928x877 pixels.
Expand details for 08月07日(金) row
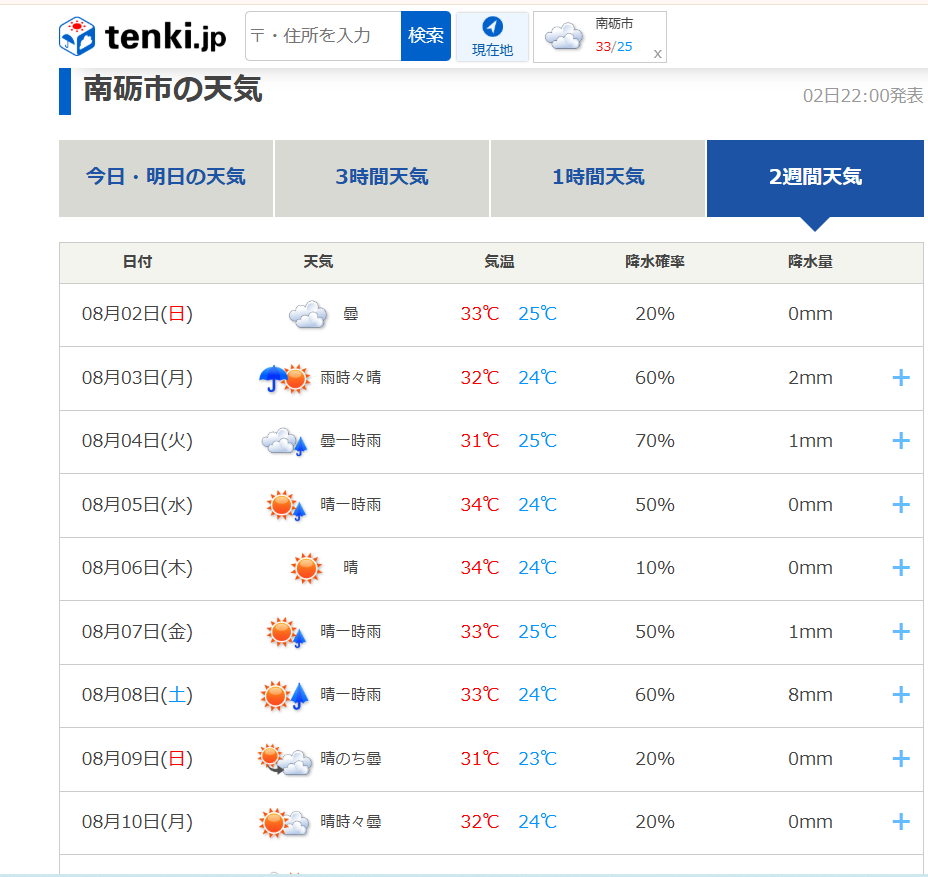click(x=901, y=632)
